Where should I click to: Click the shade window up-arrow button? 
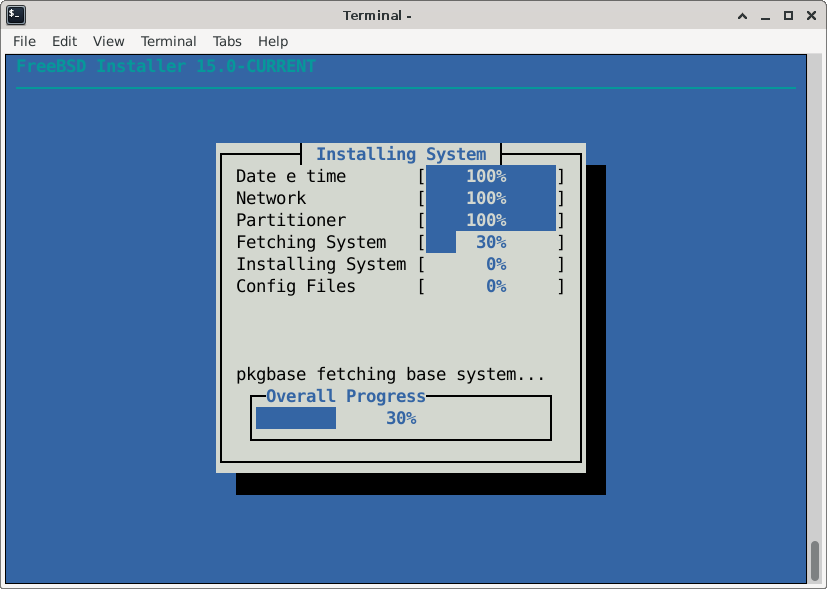[x=743, y=15]
